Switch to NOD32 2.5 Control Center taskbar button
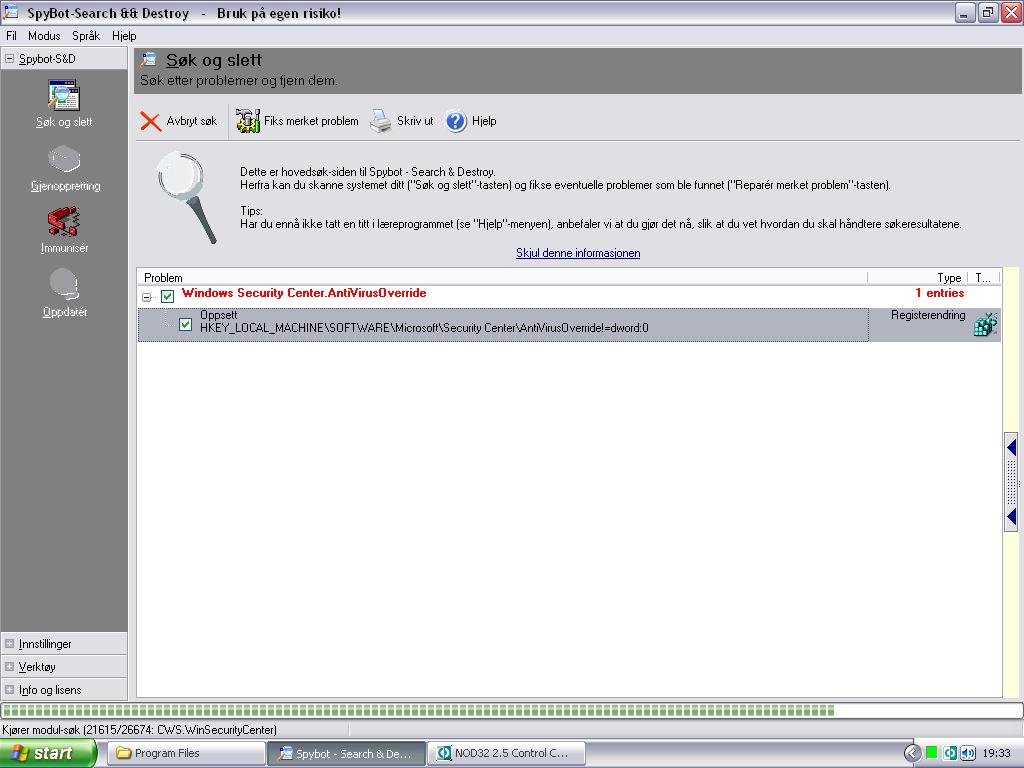 (506, 753)
